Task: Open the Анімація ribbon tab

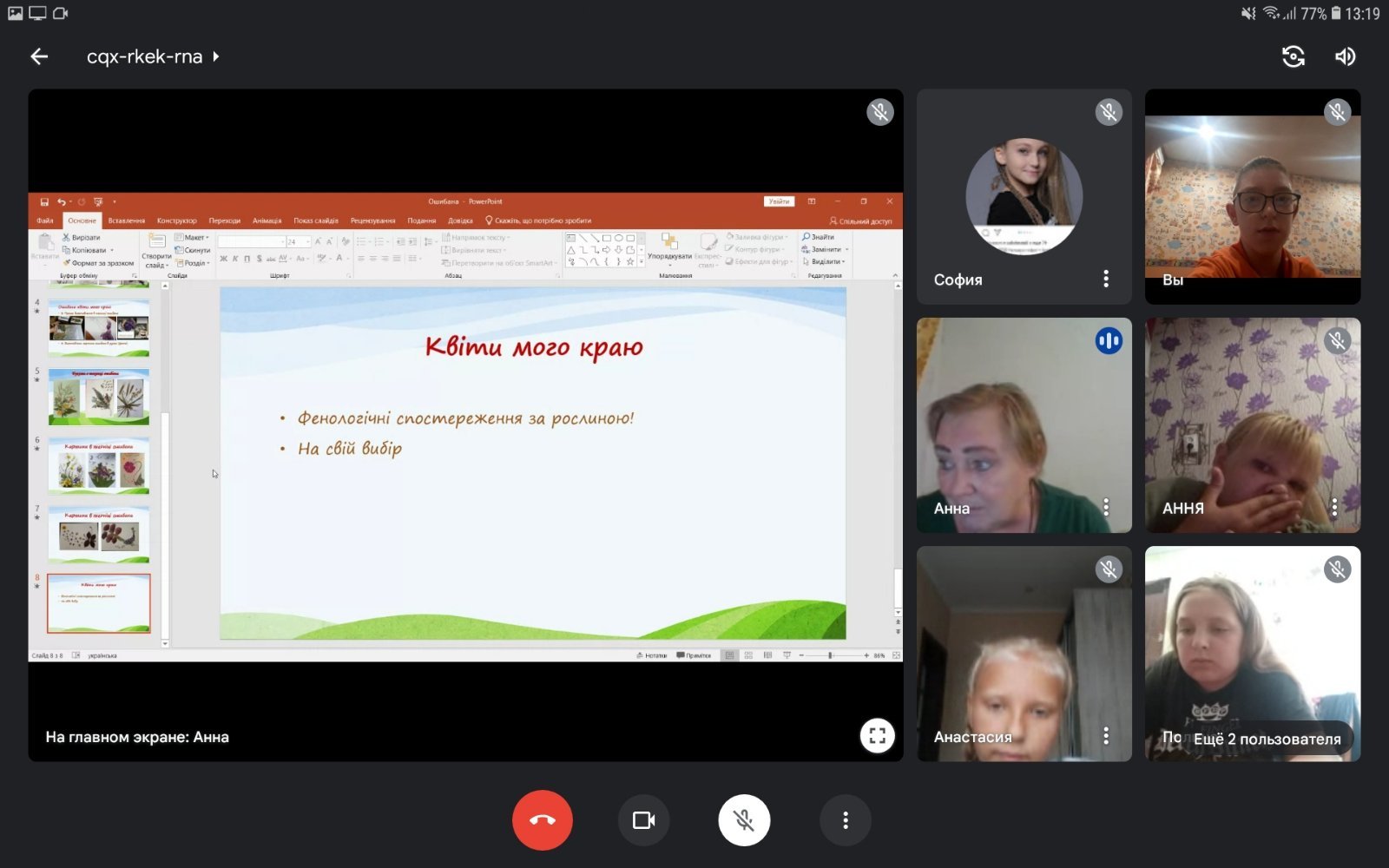Action: click(x=267, y=220)
